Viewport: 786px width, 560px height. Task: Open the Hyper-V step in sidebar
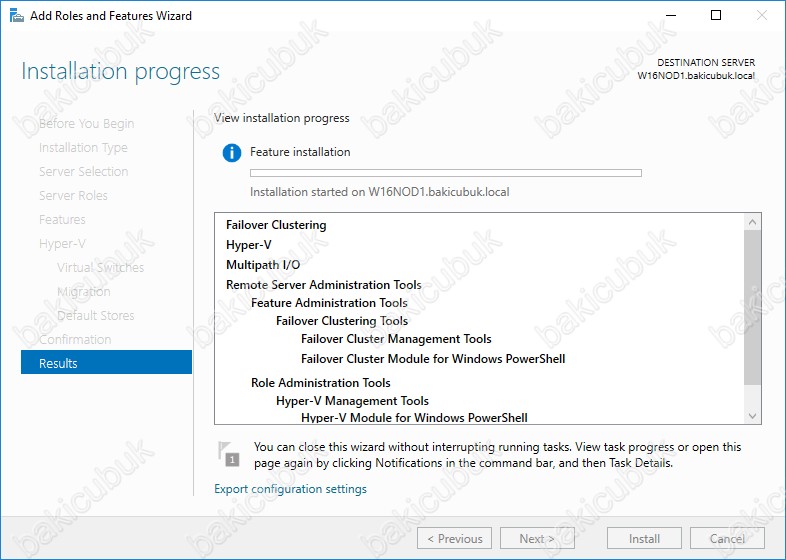point(62,244)
